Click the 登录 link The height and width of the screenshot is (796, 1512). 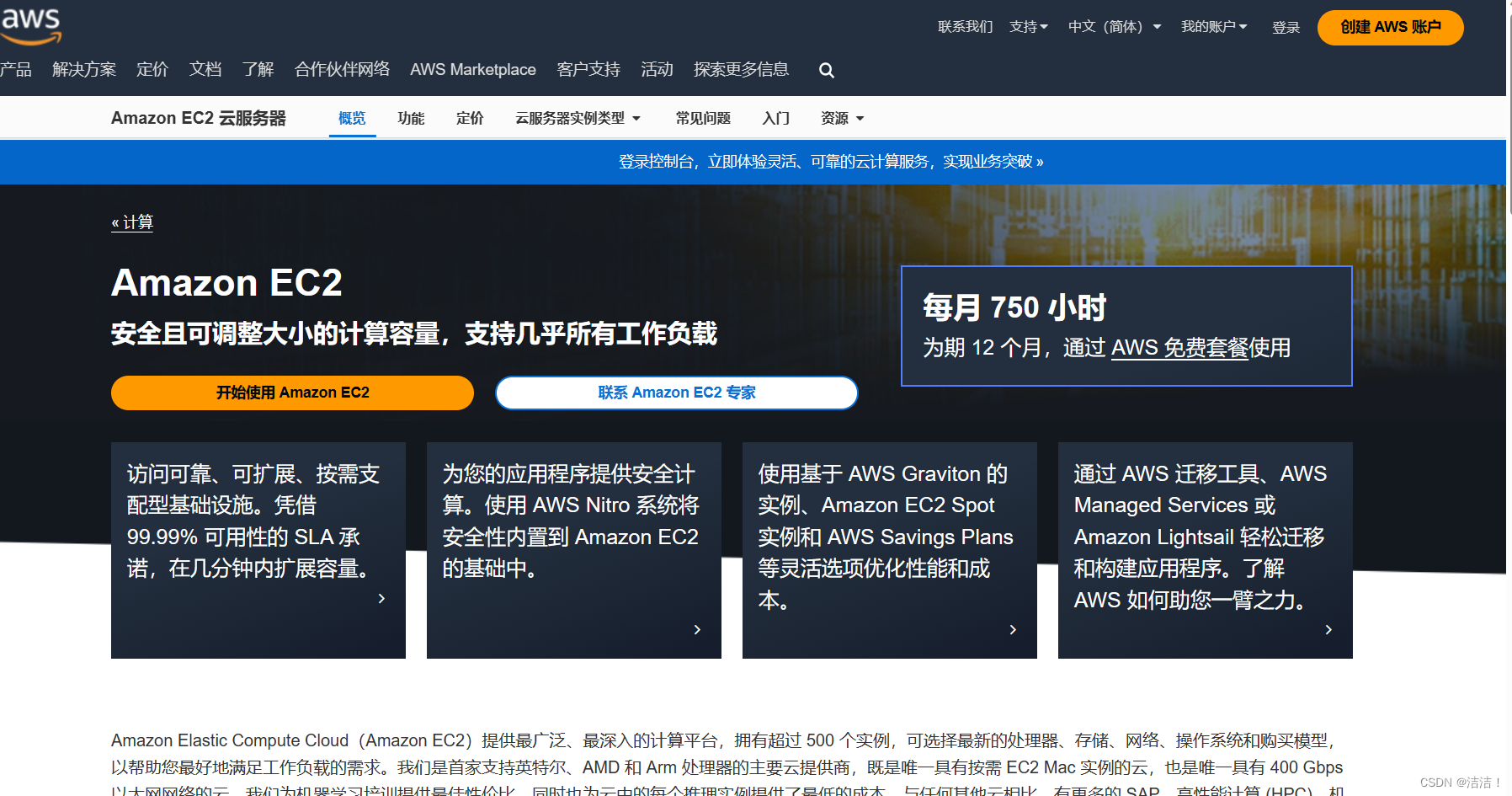coord(1286,28)
